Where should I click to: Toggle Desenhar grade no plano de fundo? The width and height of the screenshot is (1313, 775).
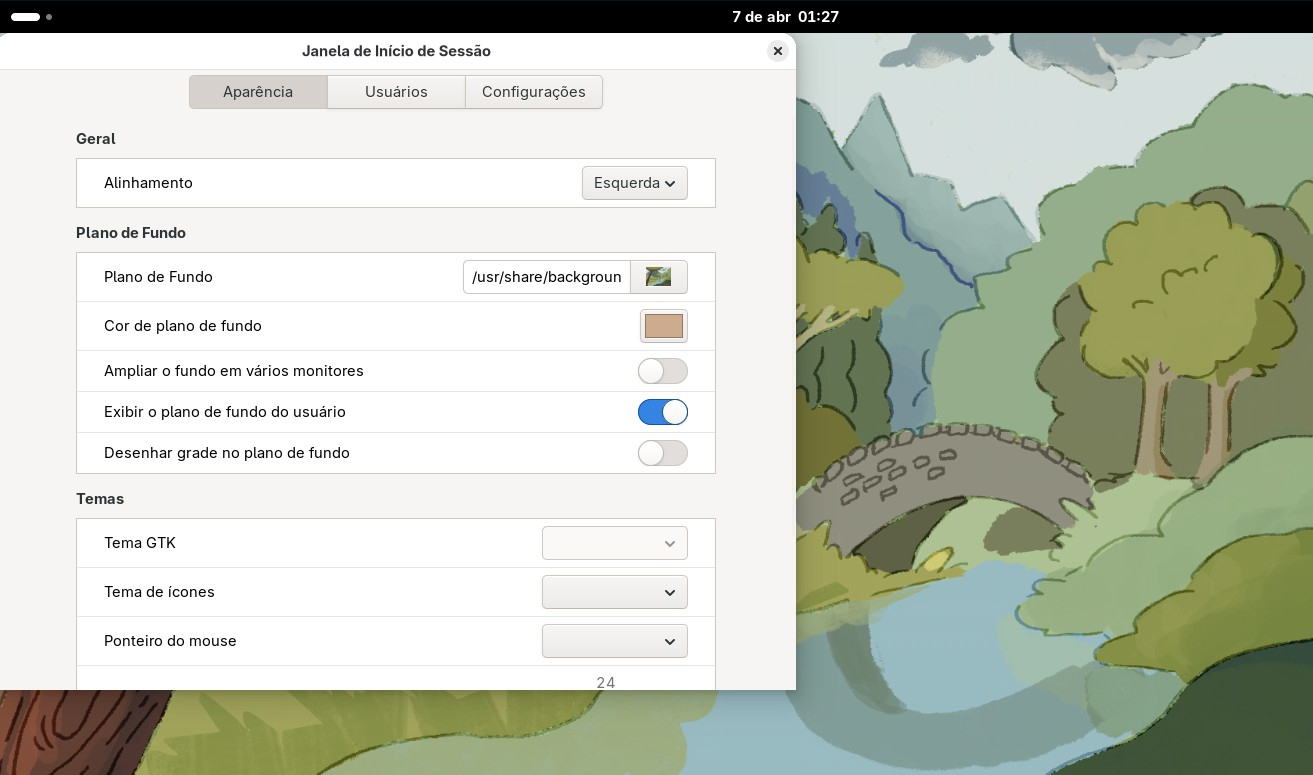tap(662, 453)
